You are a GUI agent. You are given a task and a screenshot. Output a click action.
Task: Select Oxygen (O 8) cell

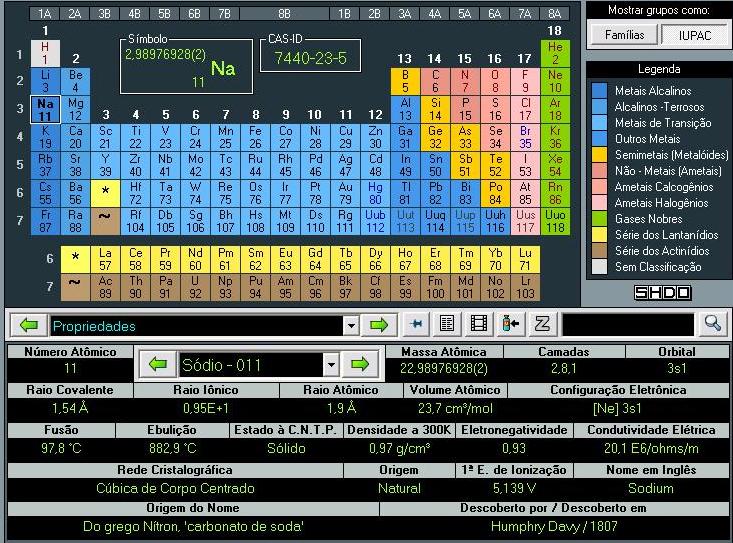point(495,81)
